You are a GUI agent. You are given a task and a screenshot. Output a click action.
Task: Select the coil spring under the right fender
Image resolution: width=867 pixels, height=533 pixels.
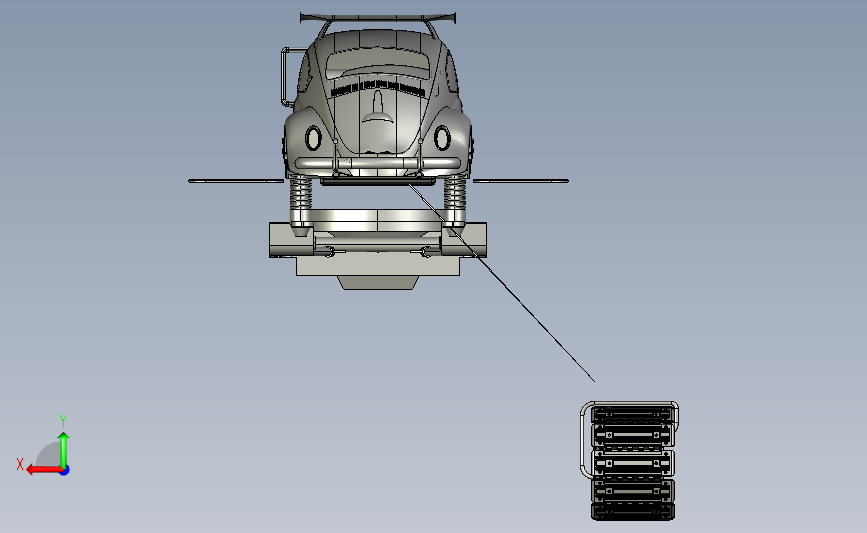click(455, 192)
